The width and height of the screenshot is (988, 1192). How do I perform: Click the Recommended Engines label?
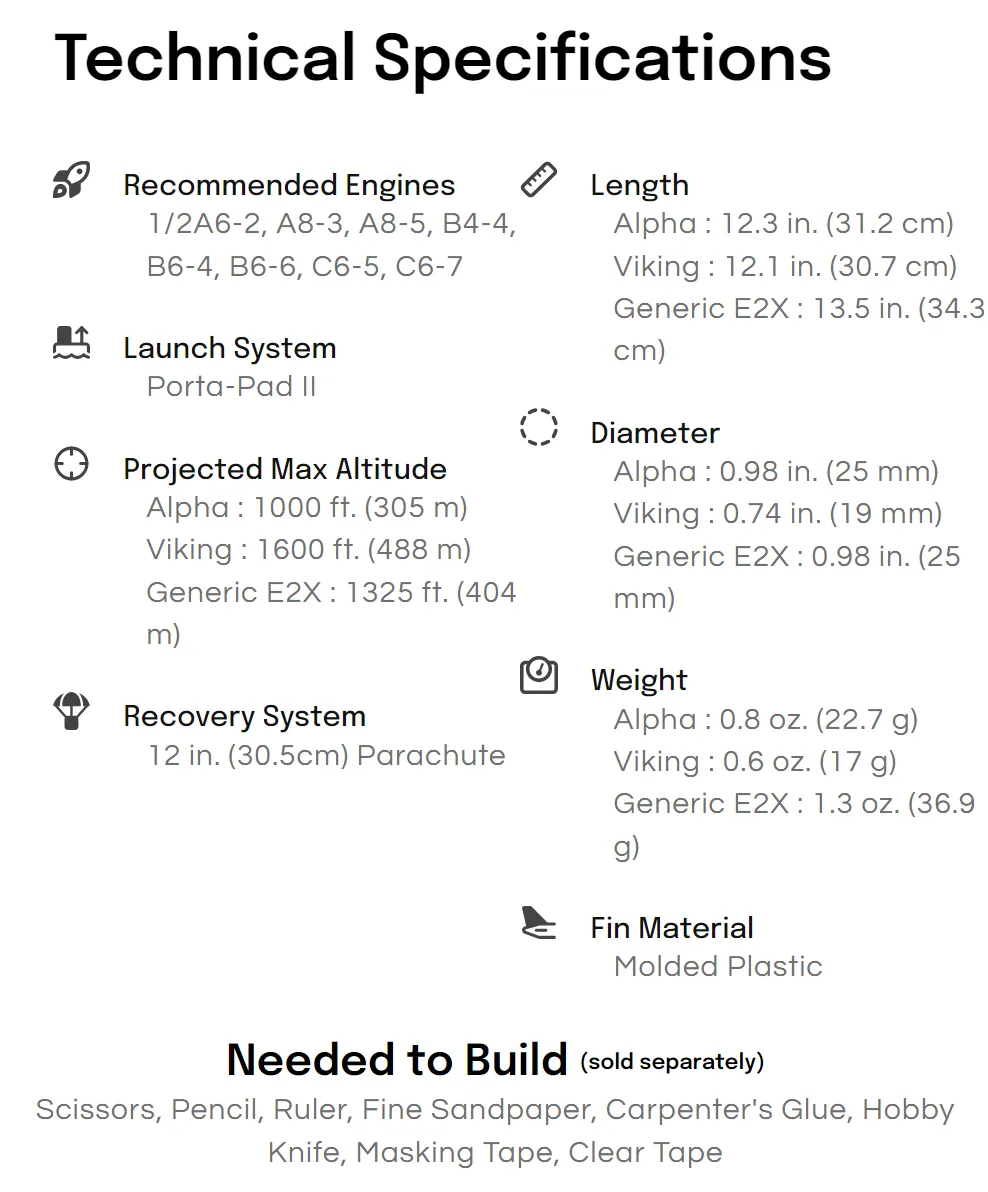[289, 185]
